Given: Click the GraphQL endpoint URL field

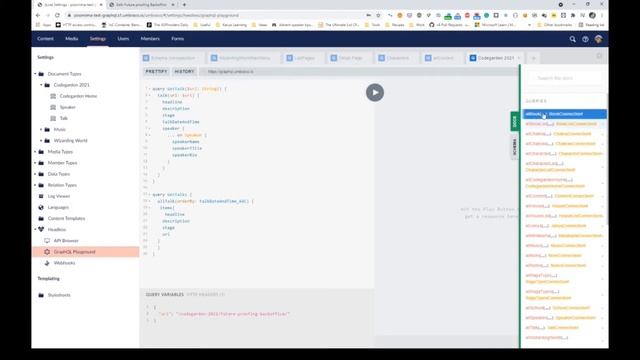Looking at the screenshot, I should coord(359,71).
